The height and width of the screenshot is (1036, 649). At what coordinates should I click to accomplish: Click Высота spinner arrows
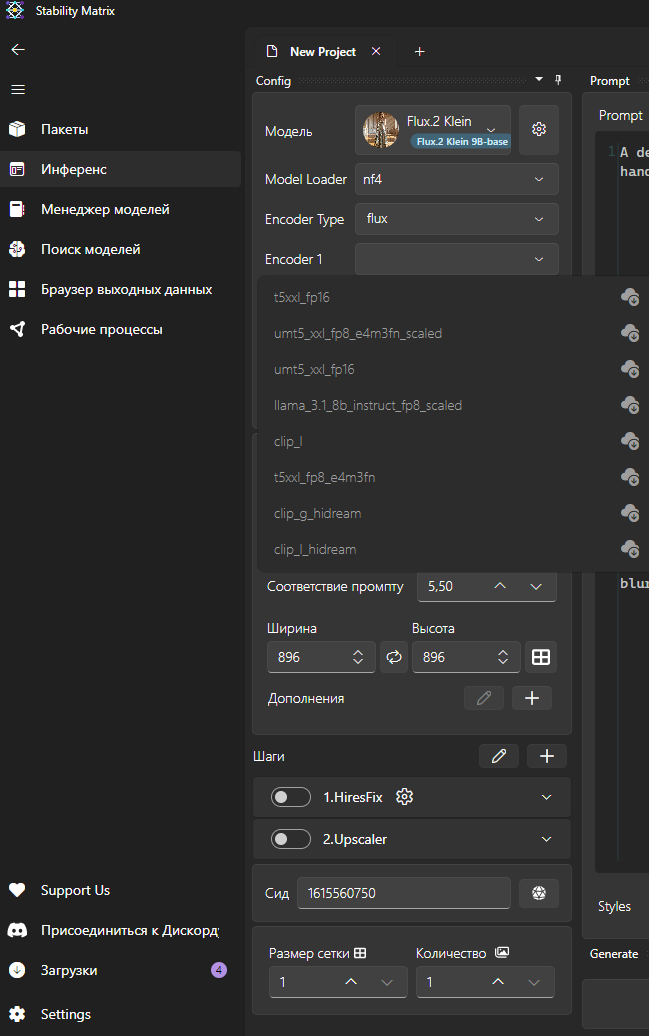[x=503, y=657]
